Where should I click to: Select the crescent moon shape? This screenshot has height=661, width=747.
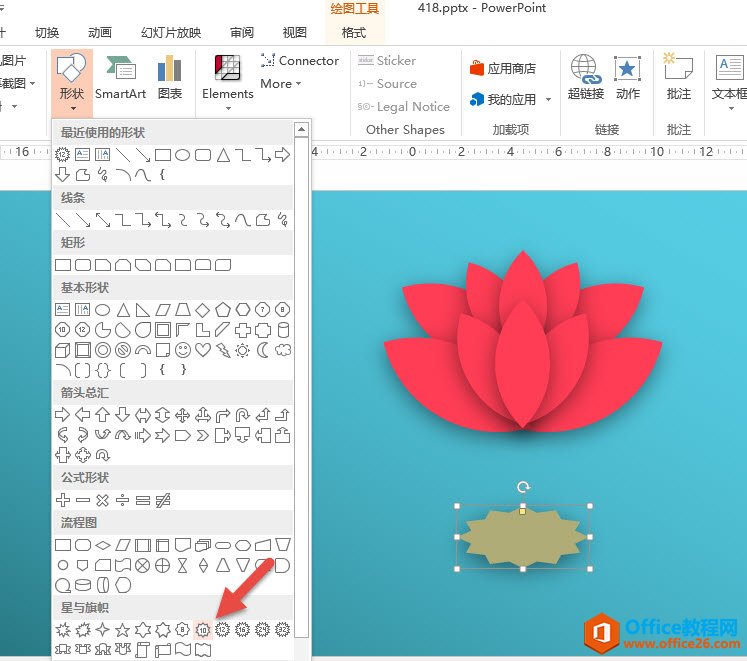tap(263, 350)
